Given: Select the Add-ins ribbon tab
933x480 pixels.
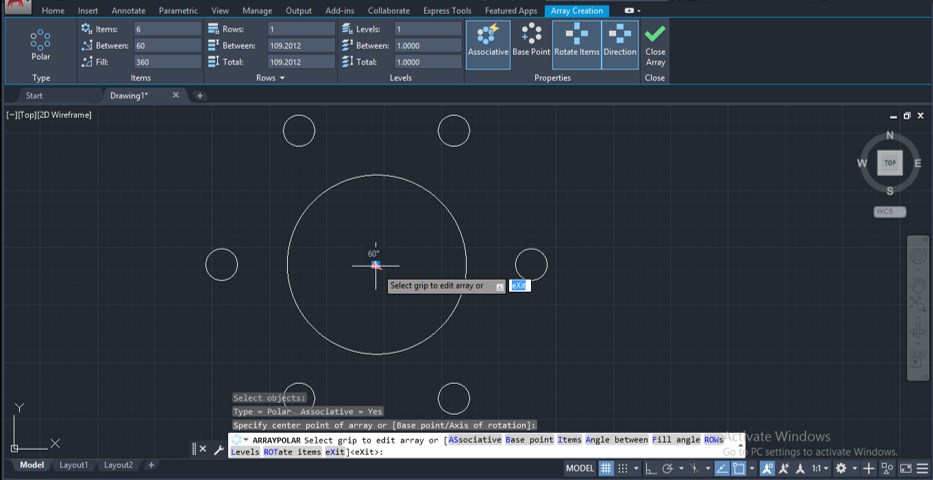Looking at the screenshot, I should pyautogui.click(x=340, y=11).
